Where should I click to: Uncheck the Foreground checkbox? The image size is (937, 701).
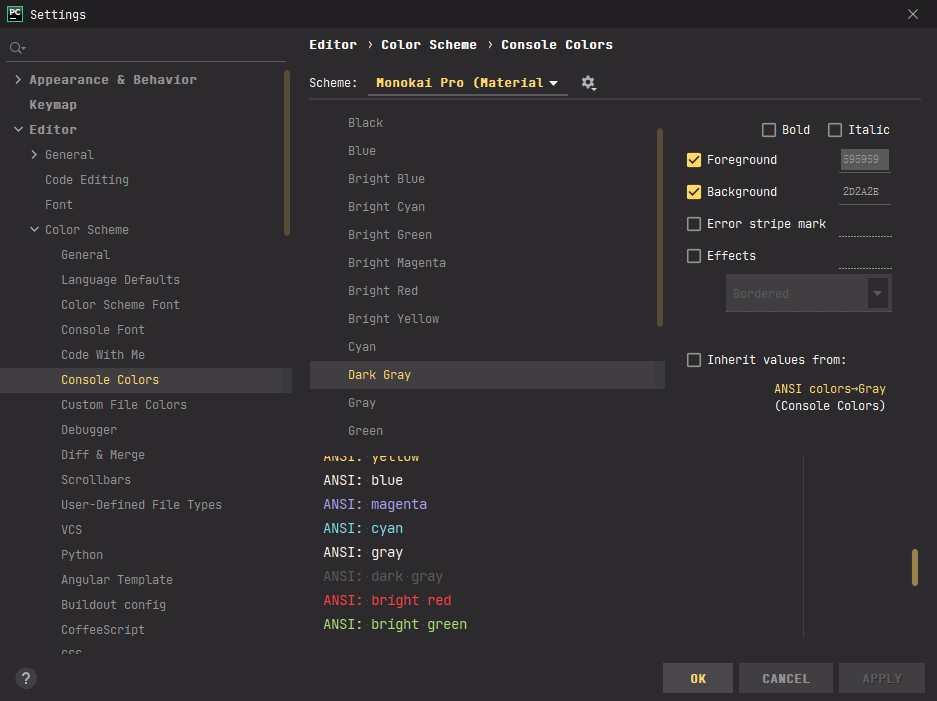[694, 160]
